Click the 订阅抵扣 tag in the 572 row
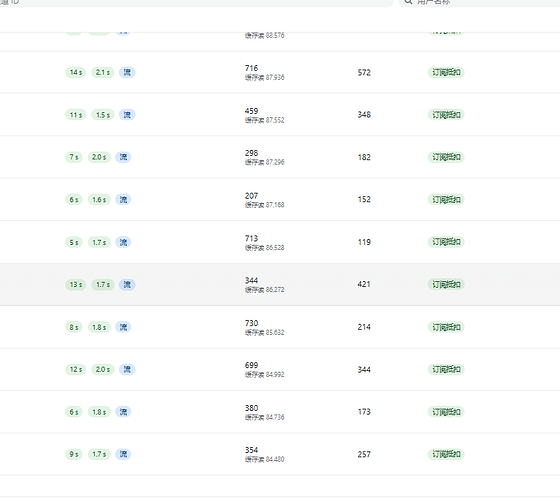 pos(446,72)
